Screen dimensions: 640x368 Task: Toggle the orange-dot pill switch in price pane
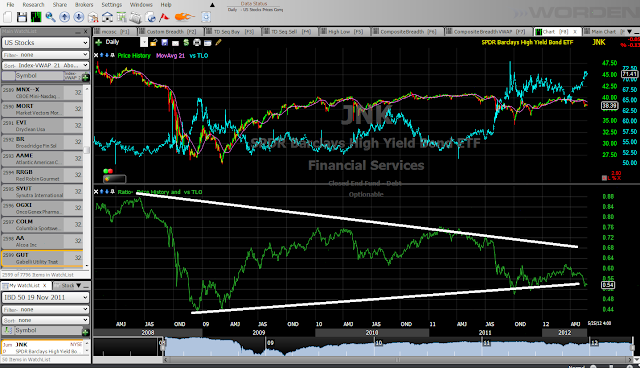coord(115,179)
